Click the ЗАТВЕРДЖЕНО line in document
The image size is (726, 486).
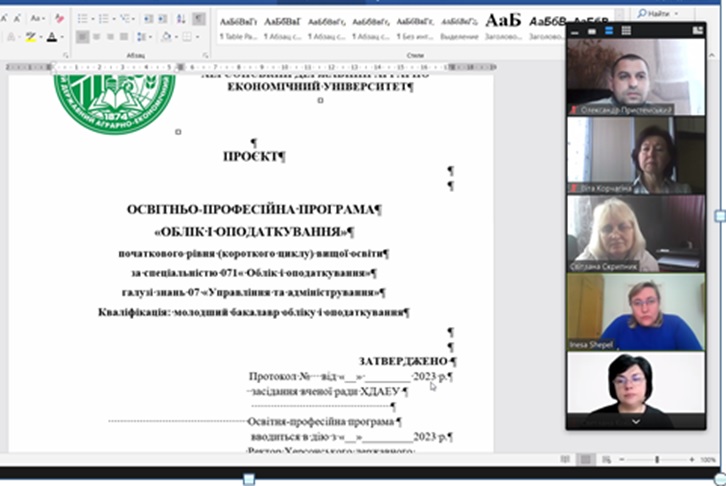(407, 361)
